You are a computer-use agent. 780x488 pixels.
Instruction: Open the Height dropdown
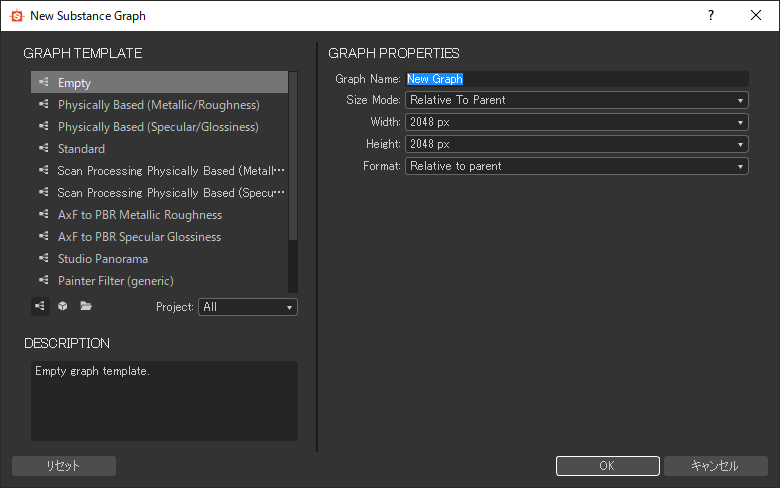(x=577, y=144)
